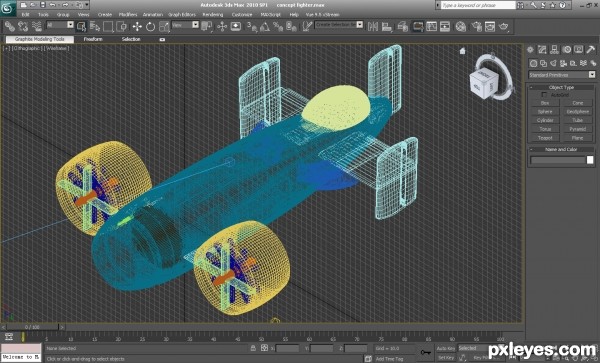
Task: Enable the AutoGrid checkbox
Action: pyautogui.click(x=544, y=94)
